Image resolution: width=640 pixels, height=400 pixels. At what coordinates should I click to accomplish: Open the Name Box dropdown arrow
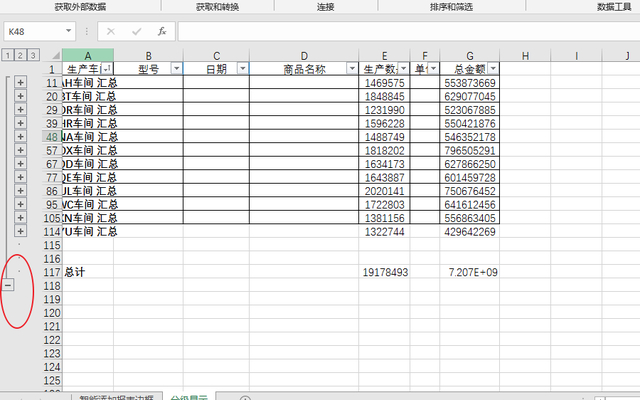69,31
